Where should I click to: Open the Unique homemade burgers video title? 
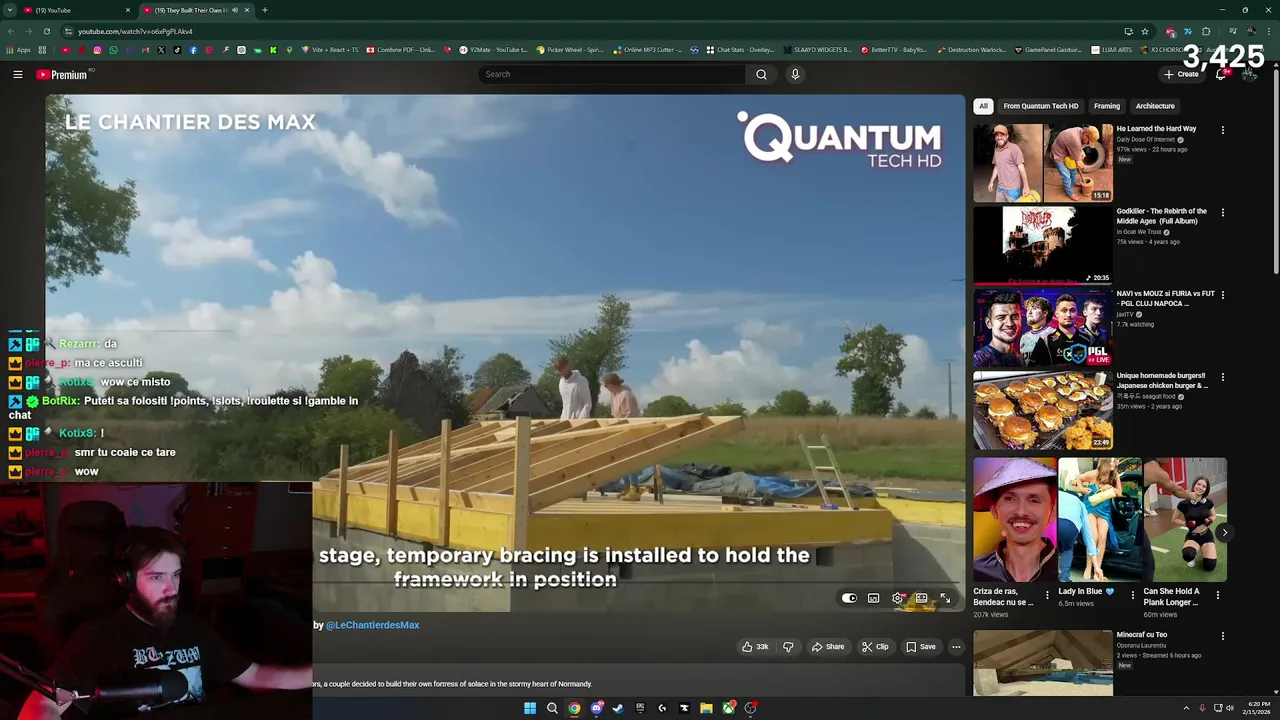[x=1162, y=381]
